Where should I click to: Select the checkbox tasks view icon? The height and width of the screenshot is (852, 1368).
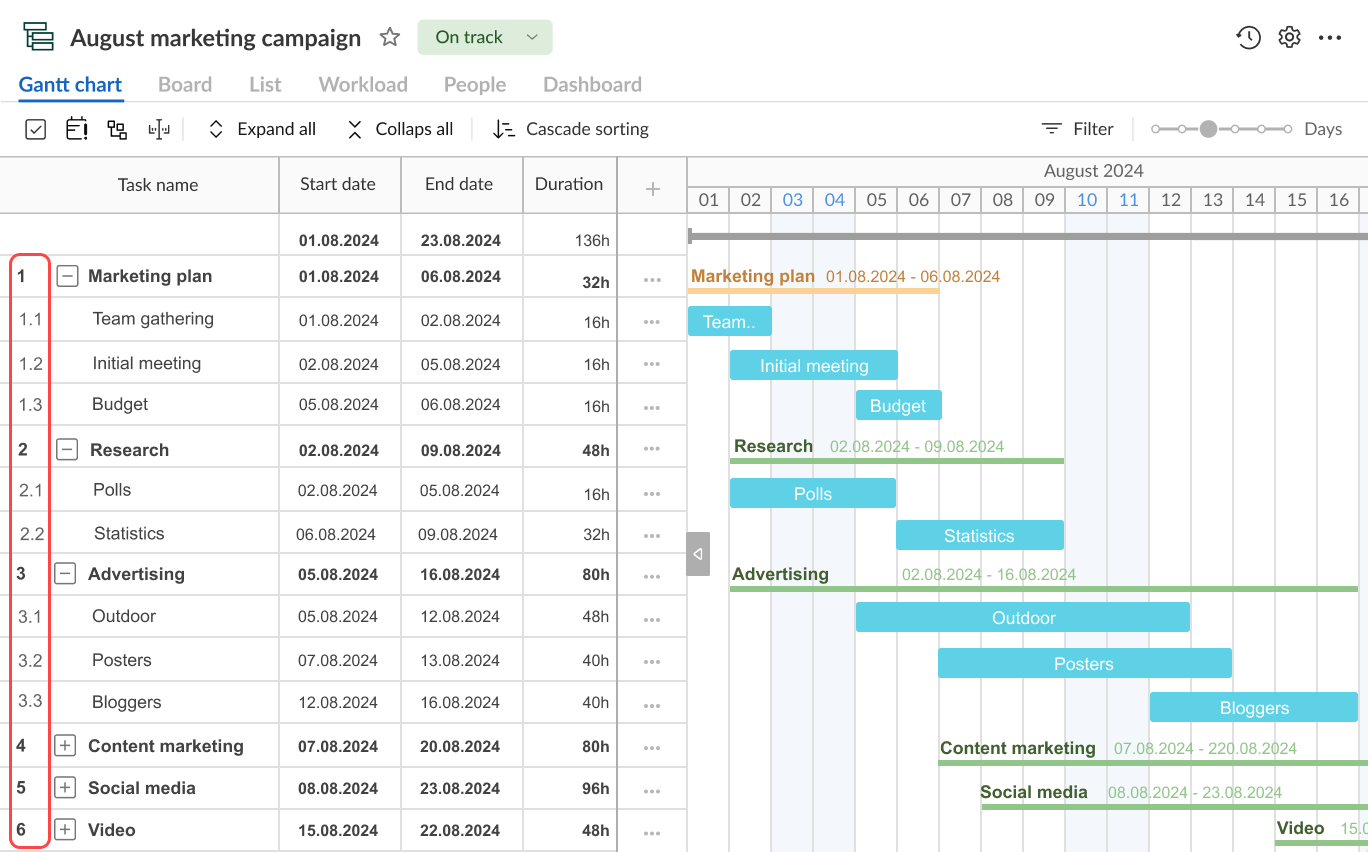[x=35, y=129]
